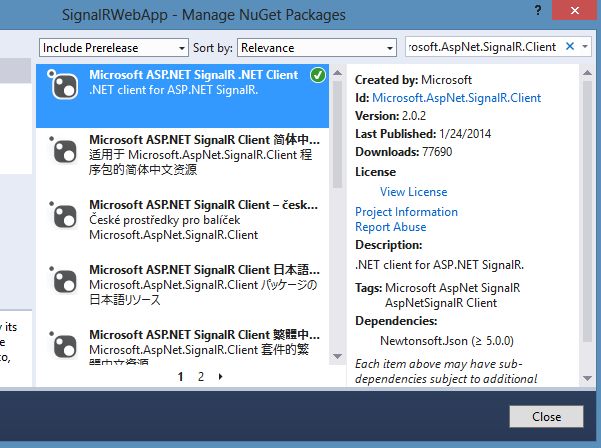This screenshot has width=601, height=448.
Task: Click the Report Abuse link
Action: click(391, 227)
